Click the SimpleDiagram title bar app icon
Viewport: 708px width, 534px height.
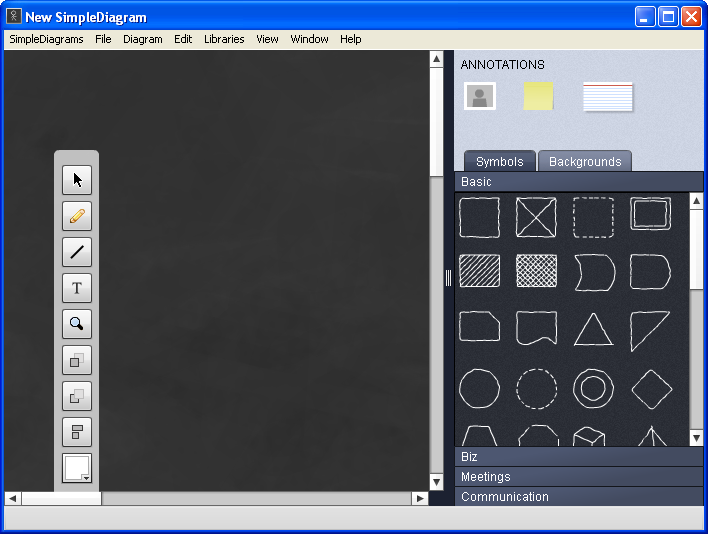14,17
